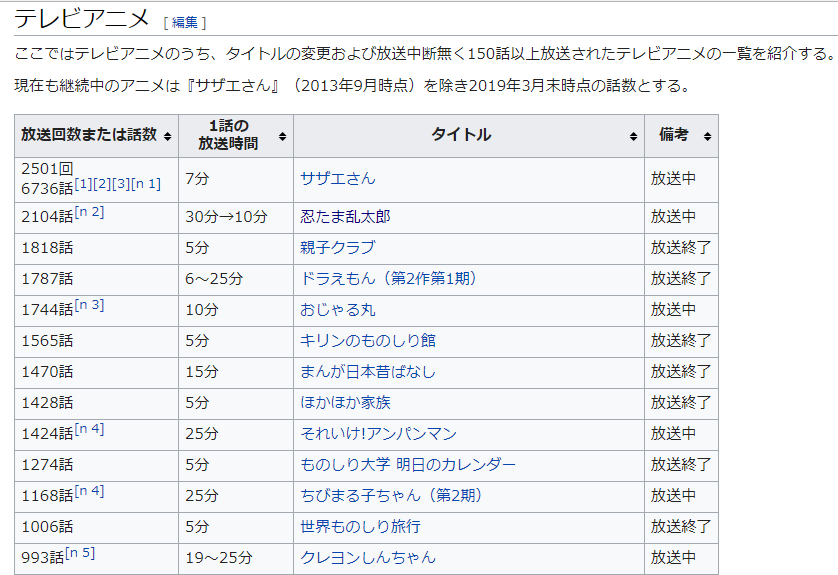Select 放送中 in クレヨンしんちゃん row

(673, 557)
